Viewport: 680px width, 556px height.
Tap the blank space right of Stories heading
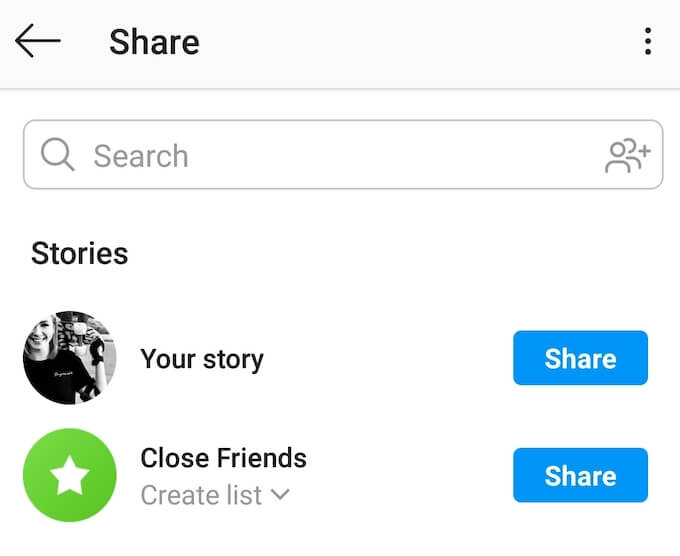pos(390,253)
